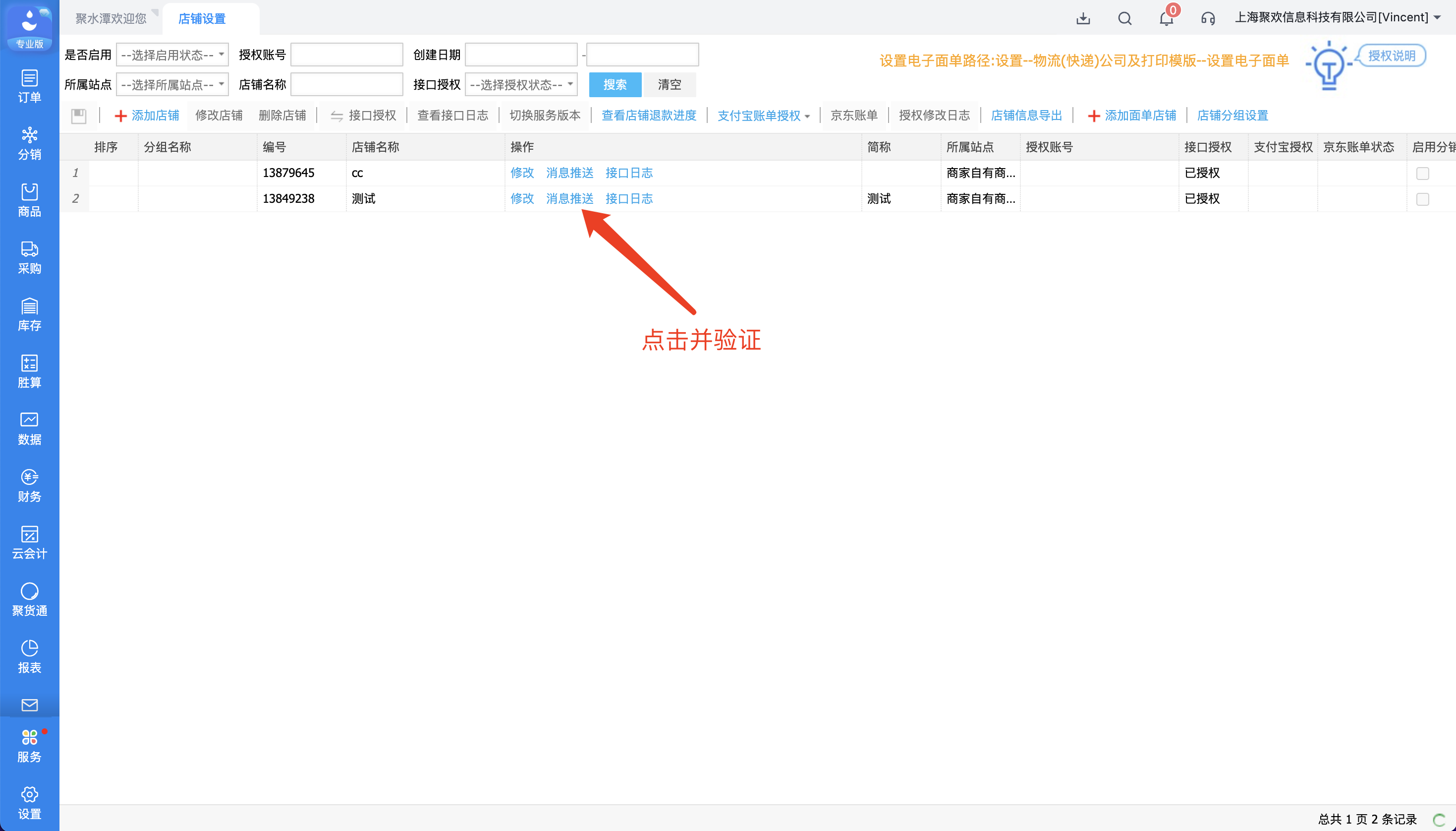1456x831 pixels.
Task: Enable 启用分销 checkbox for store cc
Action: [x=1422, y=174]
